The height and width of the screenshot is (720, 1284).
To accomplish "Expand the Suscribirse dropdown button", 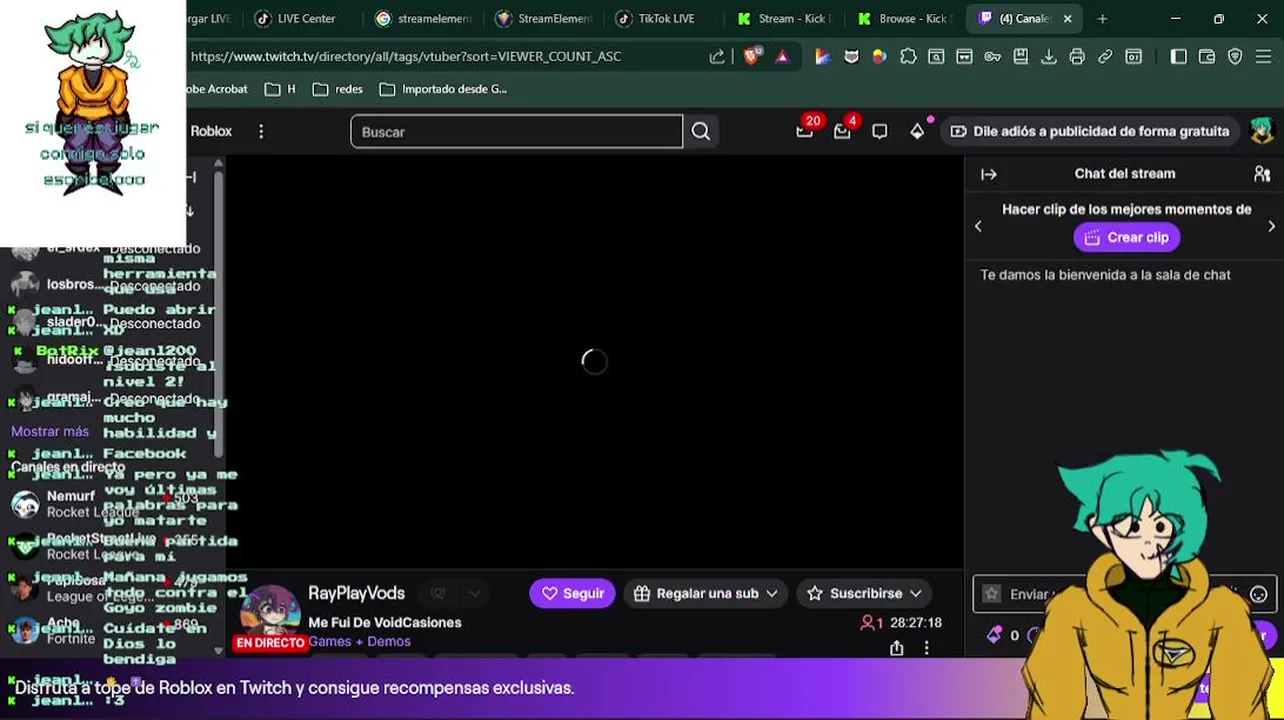I will (x=864, y=593).
